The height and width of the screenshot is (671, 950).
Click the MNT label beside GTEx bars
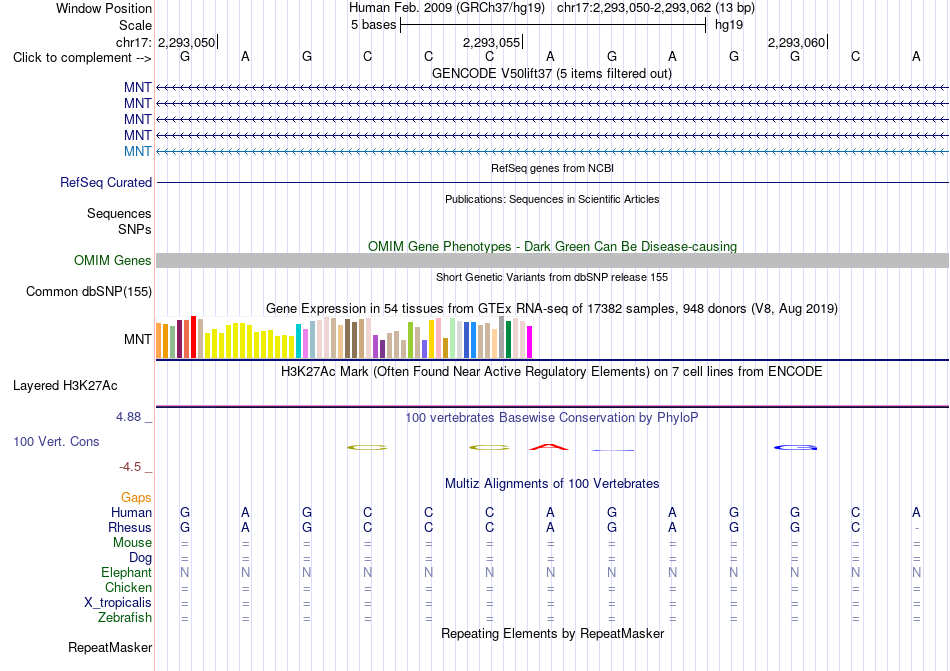tap(138, 339)
